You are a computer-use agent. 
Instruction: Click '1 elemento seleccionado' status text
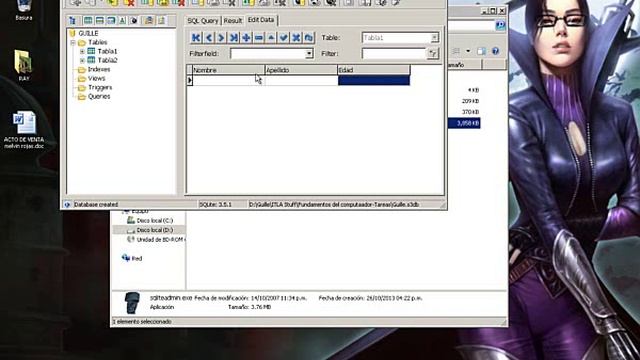(x=142, y=322)
